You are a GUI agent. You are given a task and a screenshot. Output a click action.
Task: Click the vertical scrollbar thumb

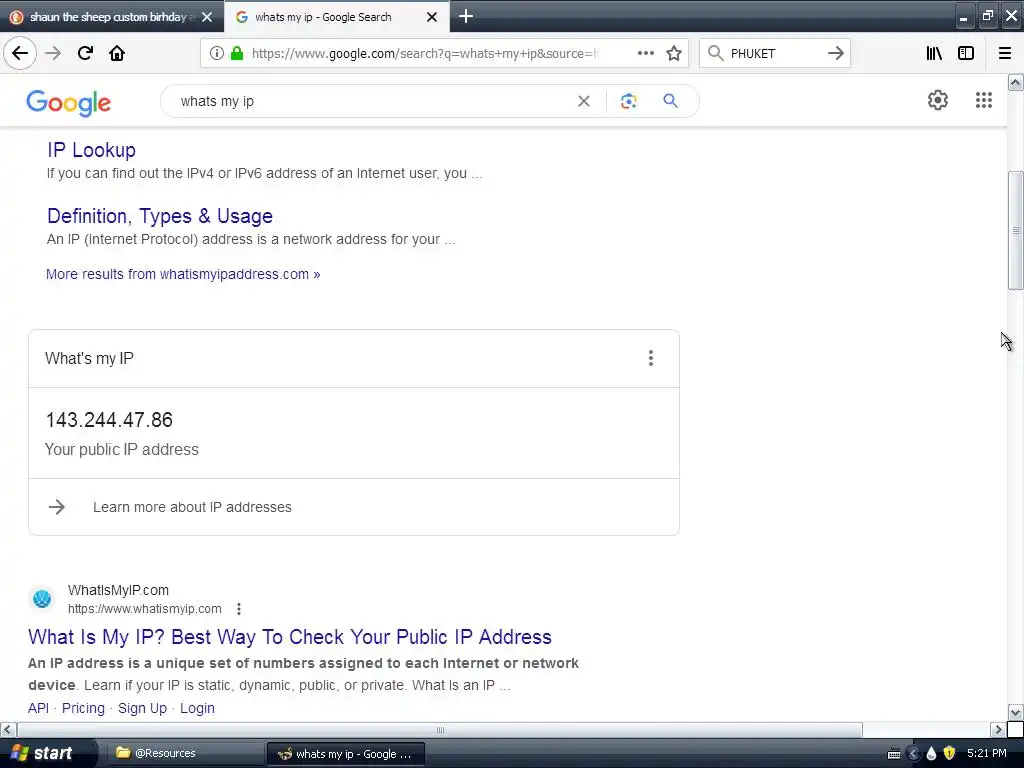tap(1015, 230)
